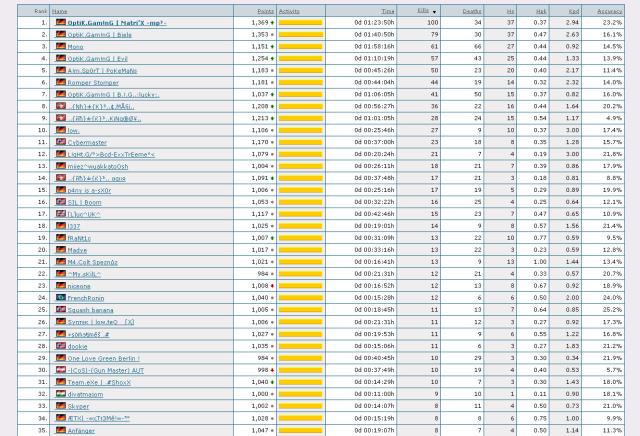The image size is (640, 436).
Task: Click the flag beside Squash banana
Action: coord(60,310)
